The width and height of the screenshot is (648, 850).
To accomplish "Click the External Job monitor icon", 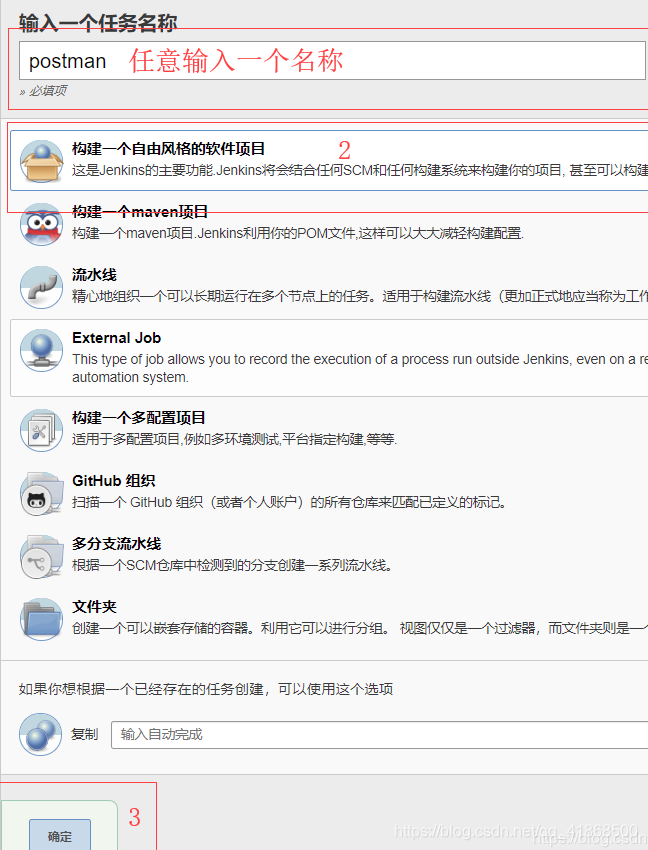I will click(41, 350).
